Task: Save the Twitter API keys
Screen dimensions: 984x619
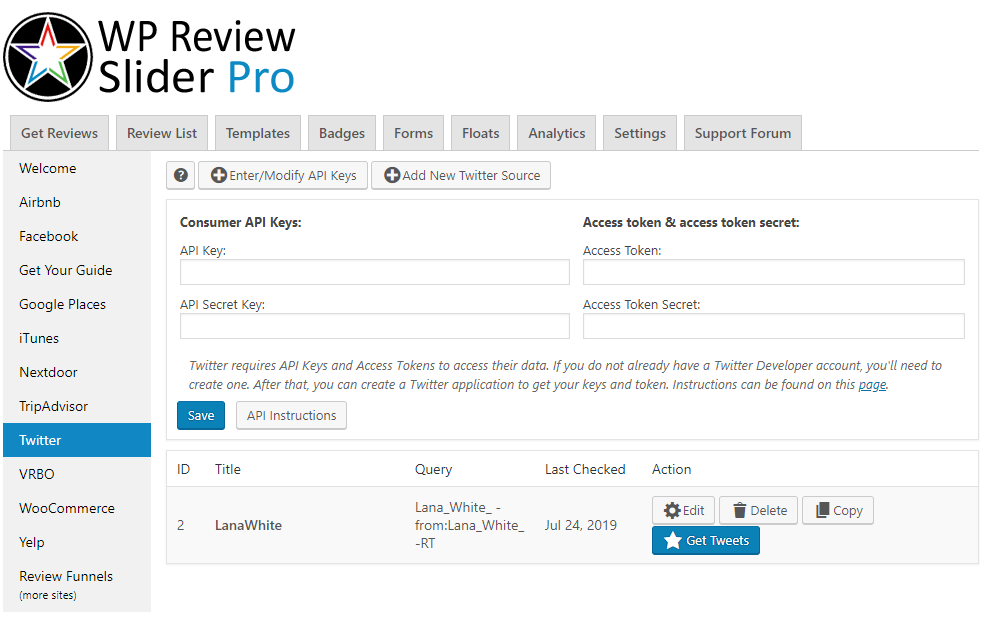Action: 201,416
